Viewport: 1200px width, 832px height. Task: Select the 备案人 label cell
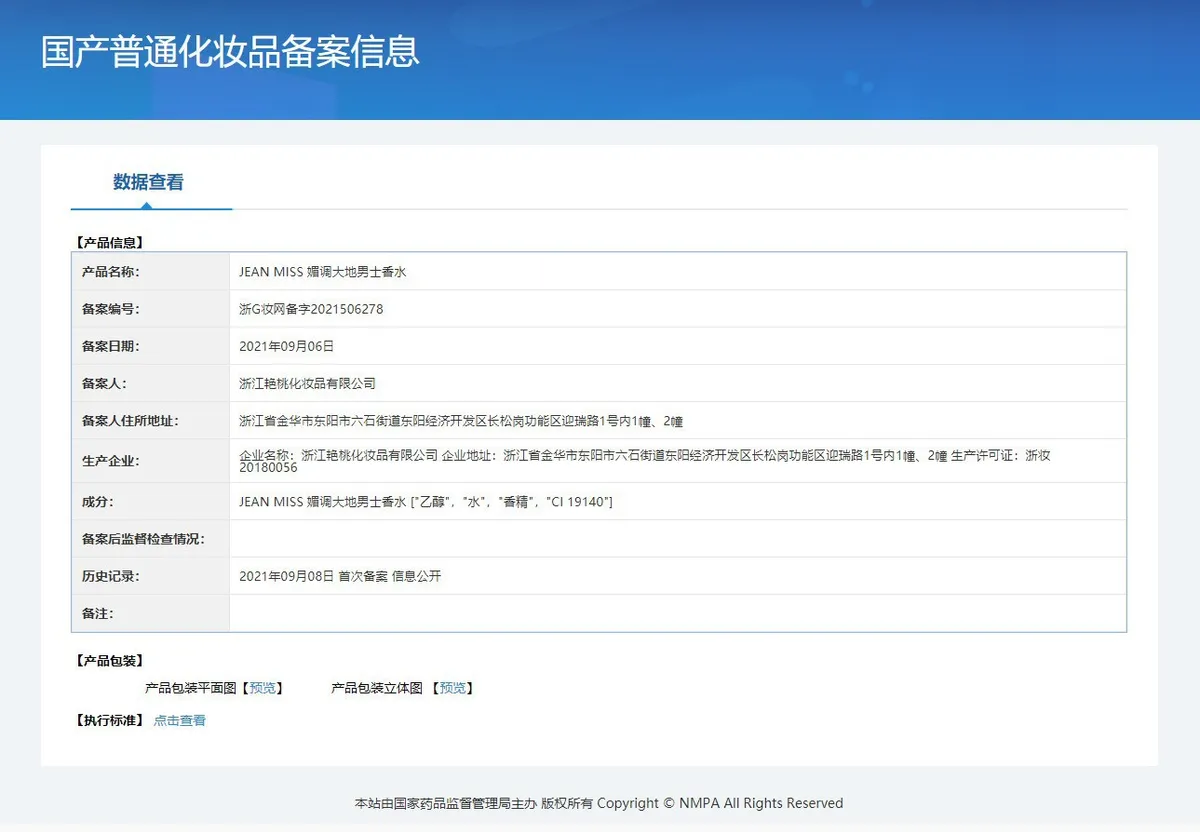pyautogui.click(x=151, y=383)
